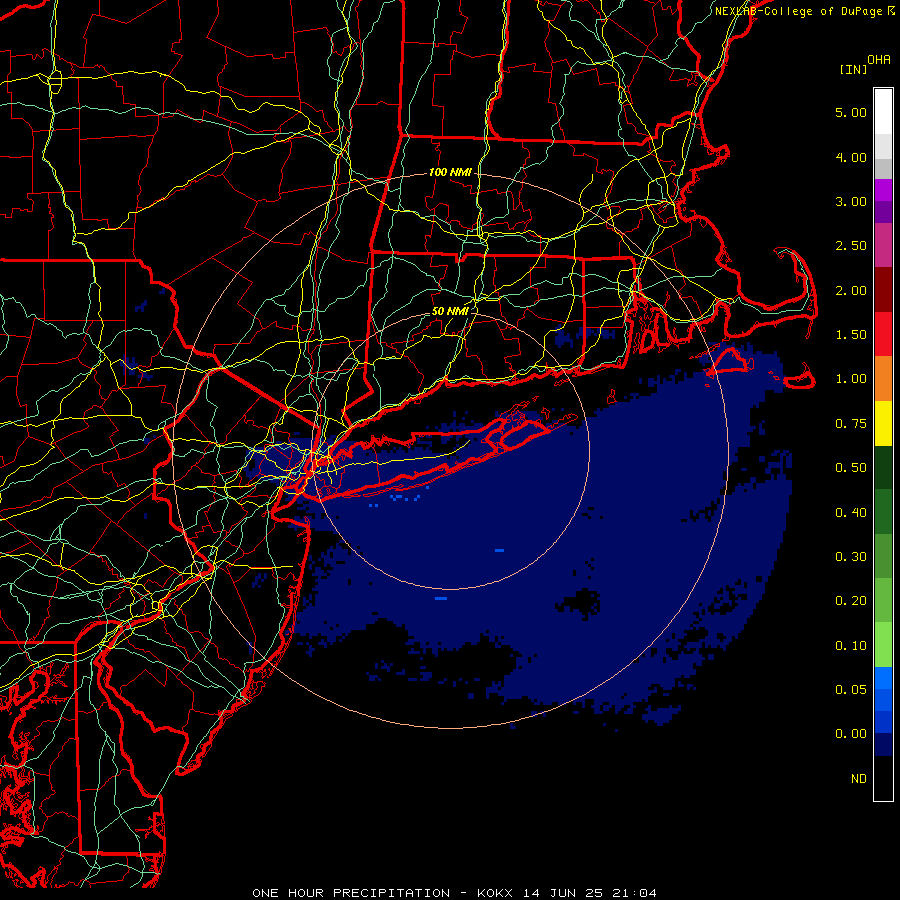Click the '1.50' legend label
This screenshot has width=900, height=900.
tap(851, 335)
